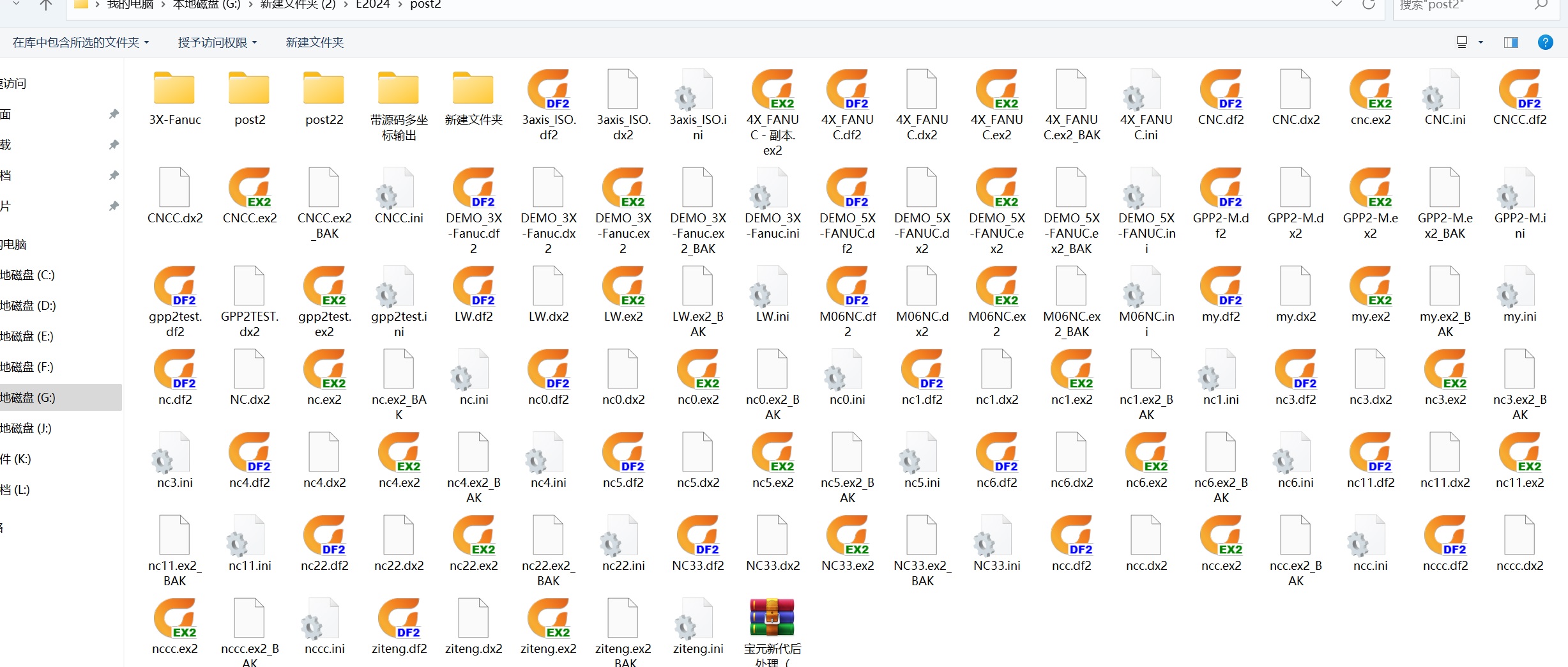Click the nc11.ex2 file name

click(x=1519, y=482)
